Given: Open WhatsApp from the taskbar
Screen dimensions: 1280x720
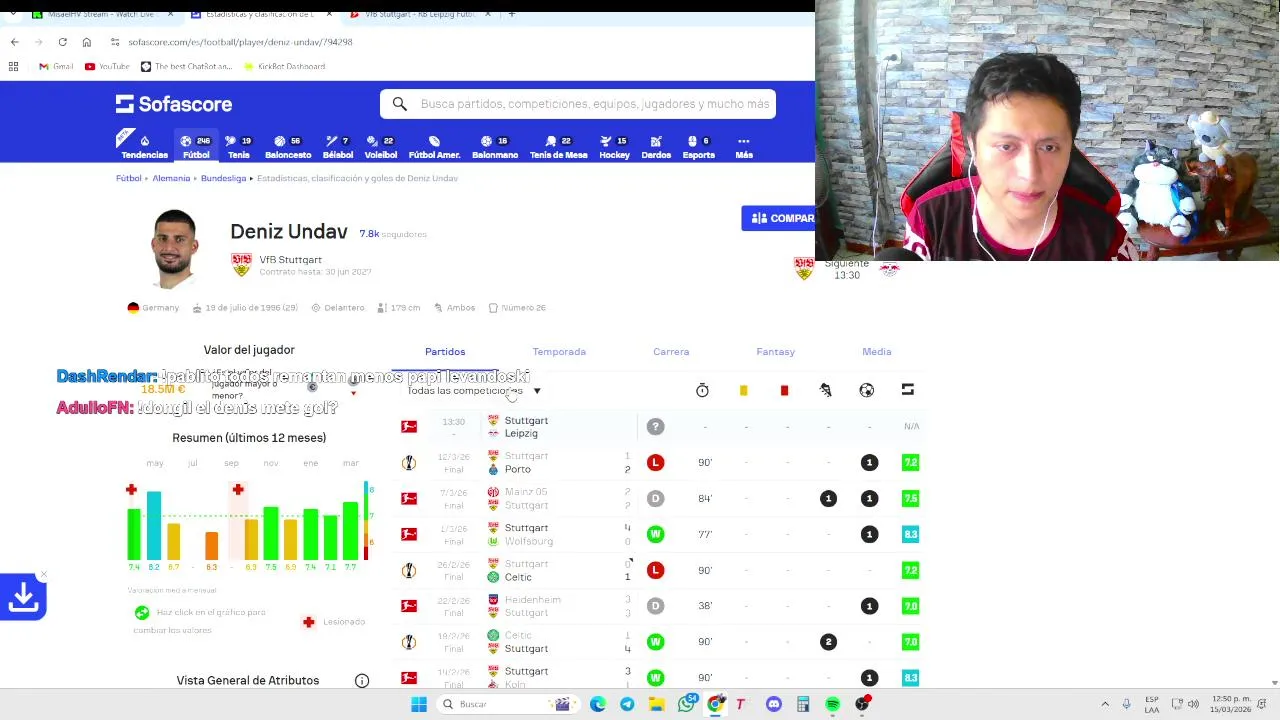Looking at the screenshot, I should [686, 704].
